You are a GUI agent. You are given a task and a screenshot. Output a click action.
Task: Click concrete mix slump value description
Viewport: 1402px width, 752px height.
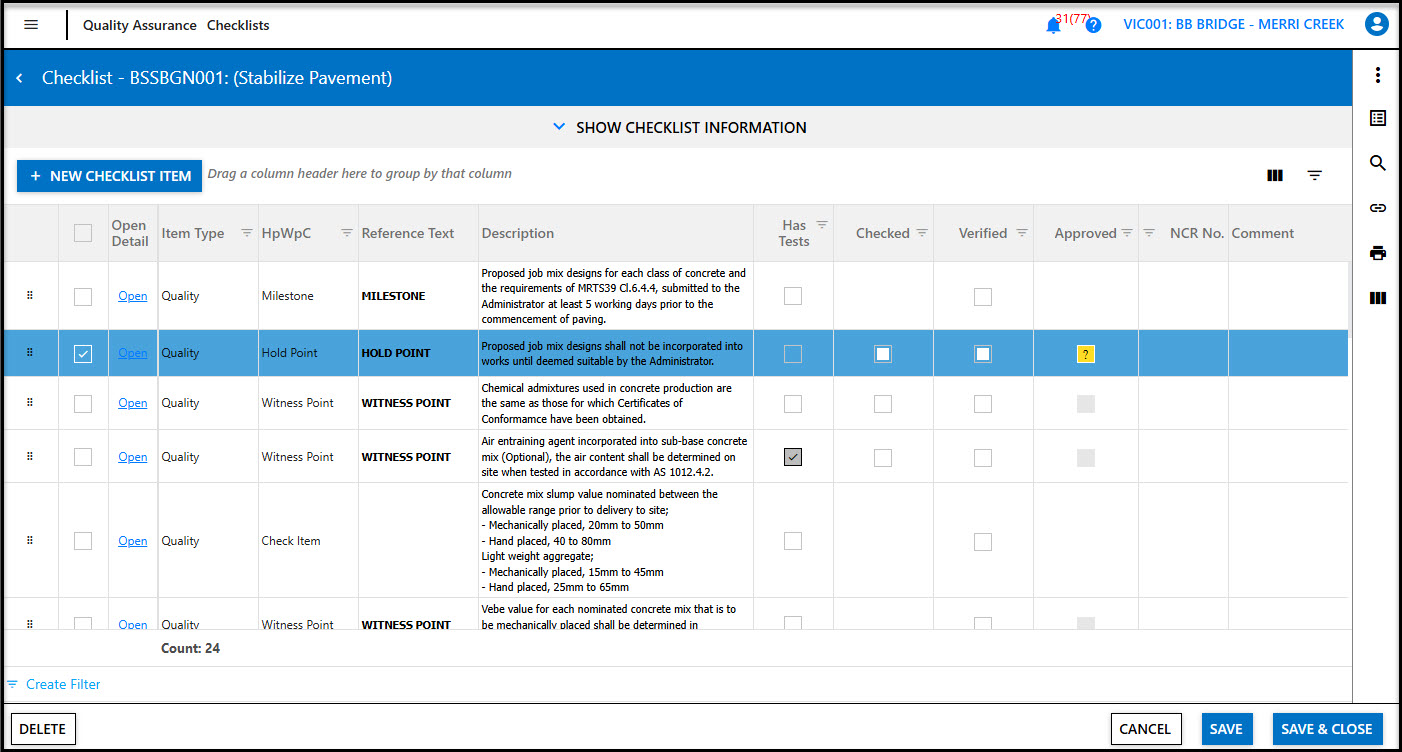(x=615, y=540)
